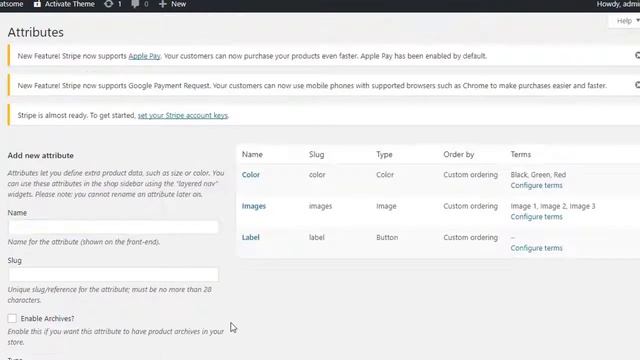Viewport: 640px width, 360px height.
Task: Click the 'Color' type cell in Color row
Action: [x=385, y=175]
